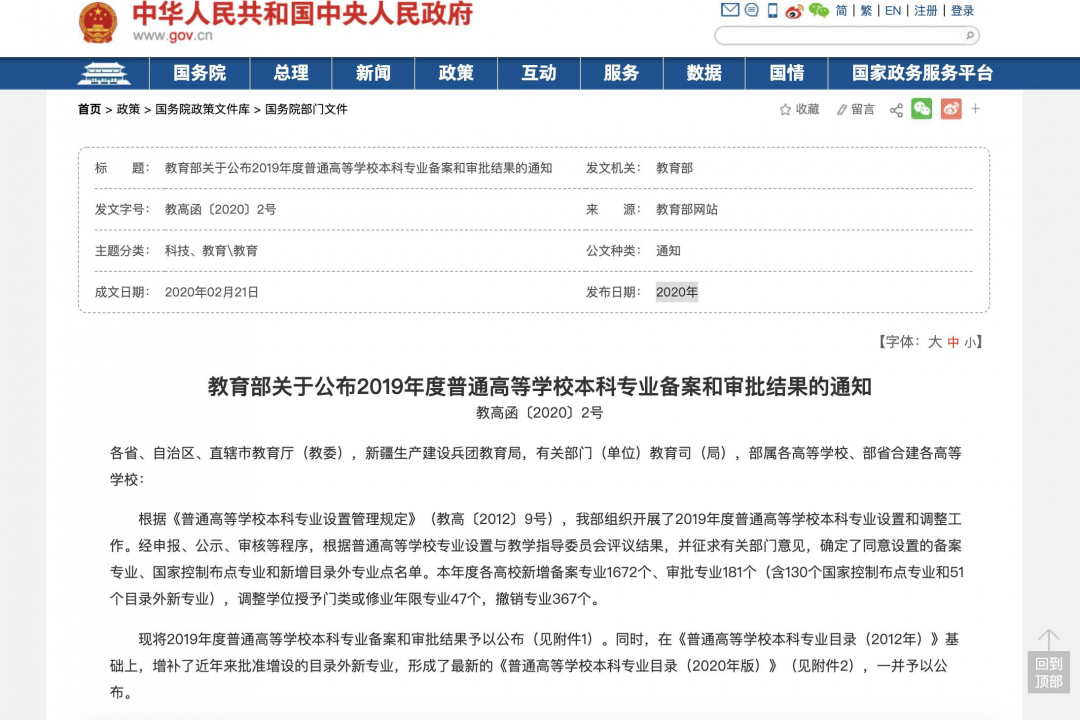Set font size to 中
The height and width of the screenshot is (720, 1080).
tap(953, 342)
